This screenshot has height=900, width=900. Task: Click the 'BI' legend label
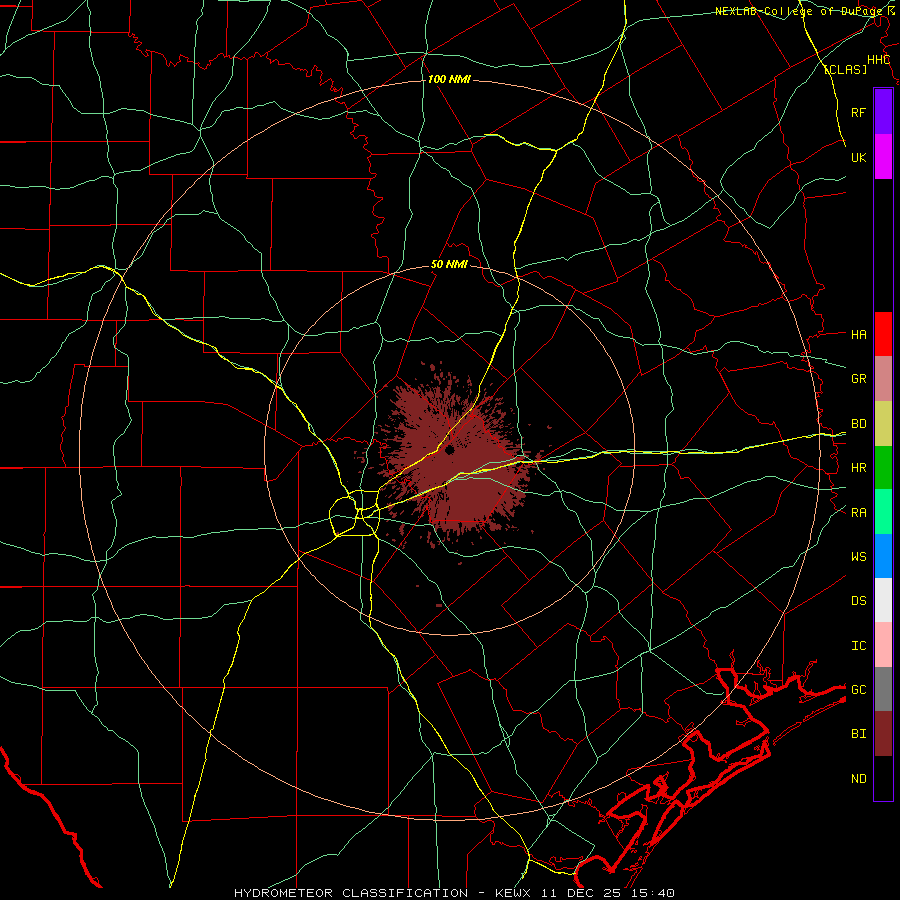point(858,734)
